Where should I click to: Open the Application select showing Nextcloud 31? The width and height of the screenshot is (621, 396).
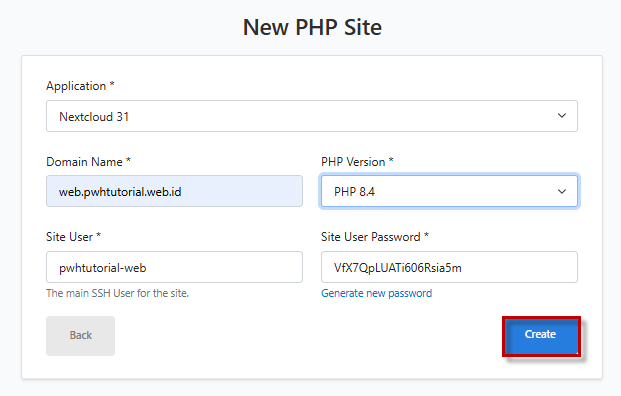tap(312, 116)
